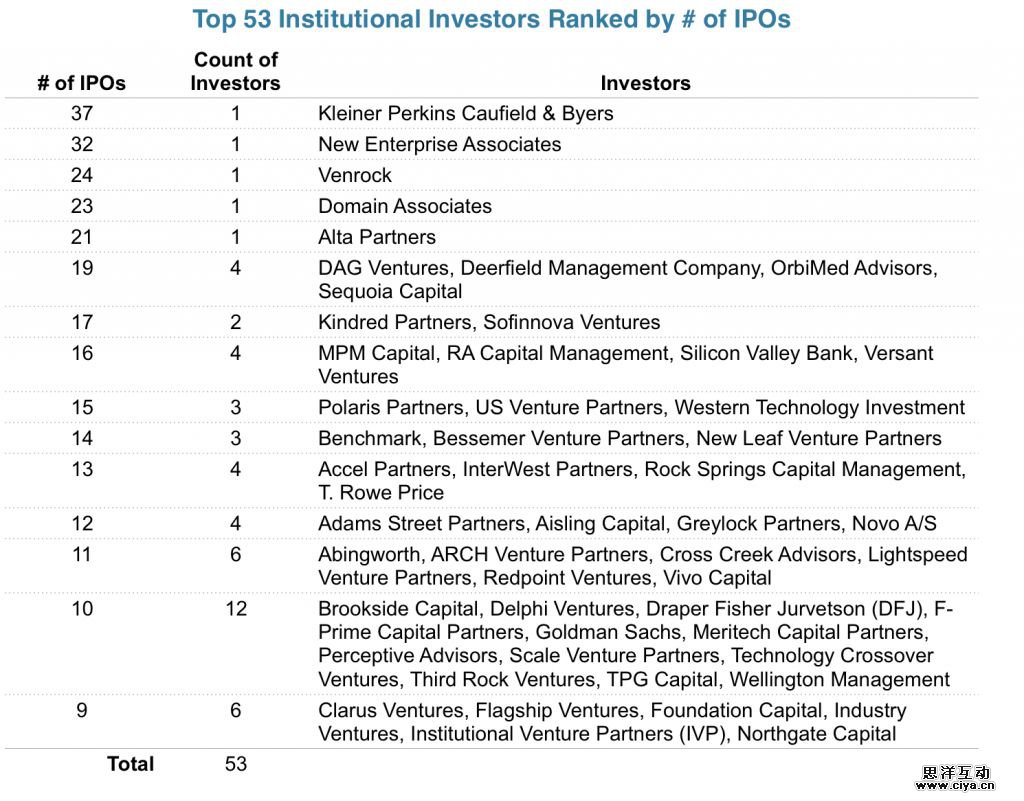Click the '# of IPOs' column header
Image resolution: width=1024 pixels, height=801 pixels.
(x=82, y=83)
